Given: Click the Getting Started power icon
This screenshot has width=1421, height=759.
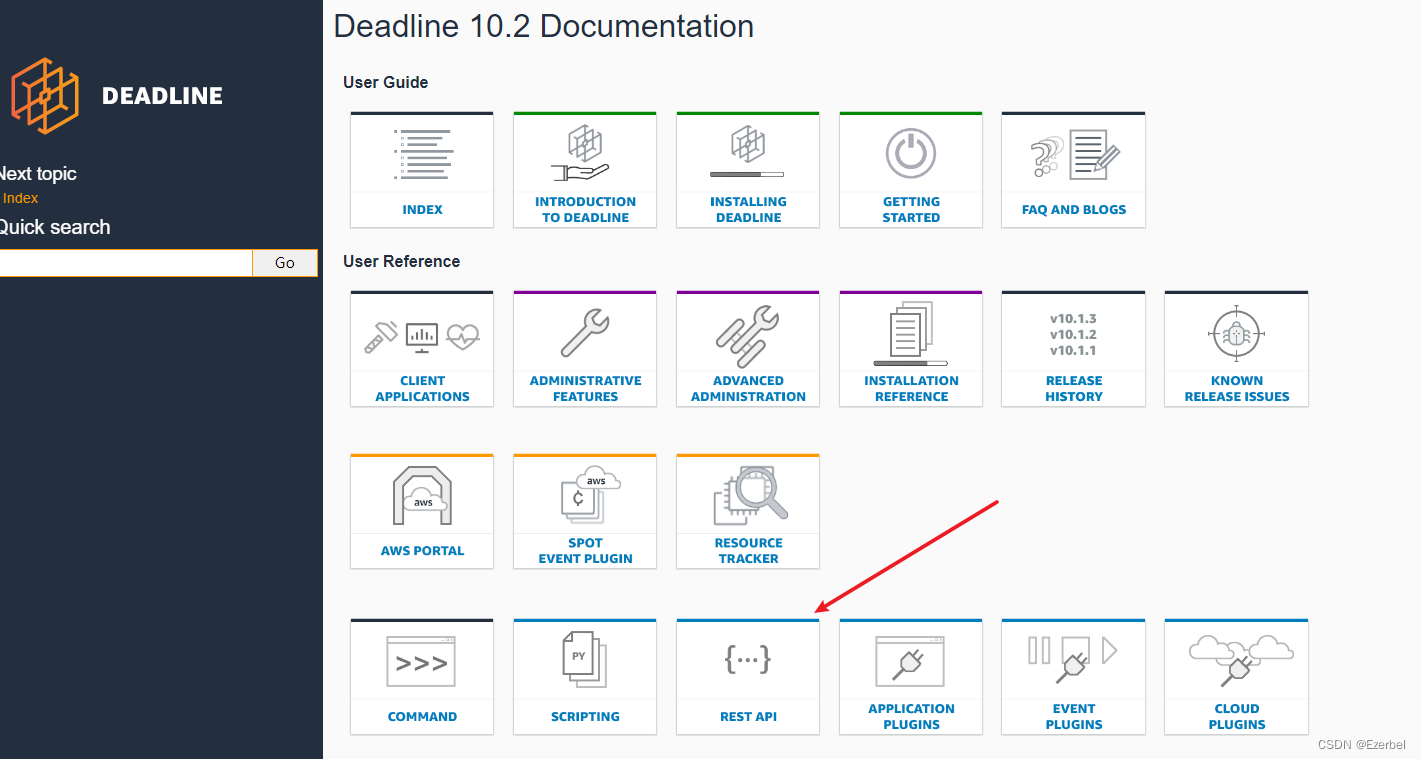Looking at the screenshot, I should point(911,152).
